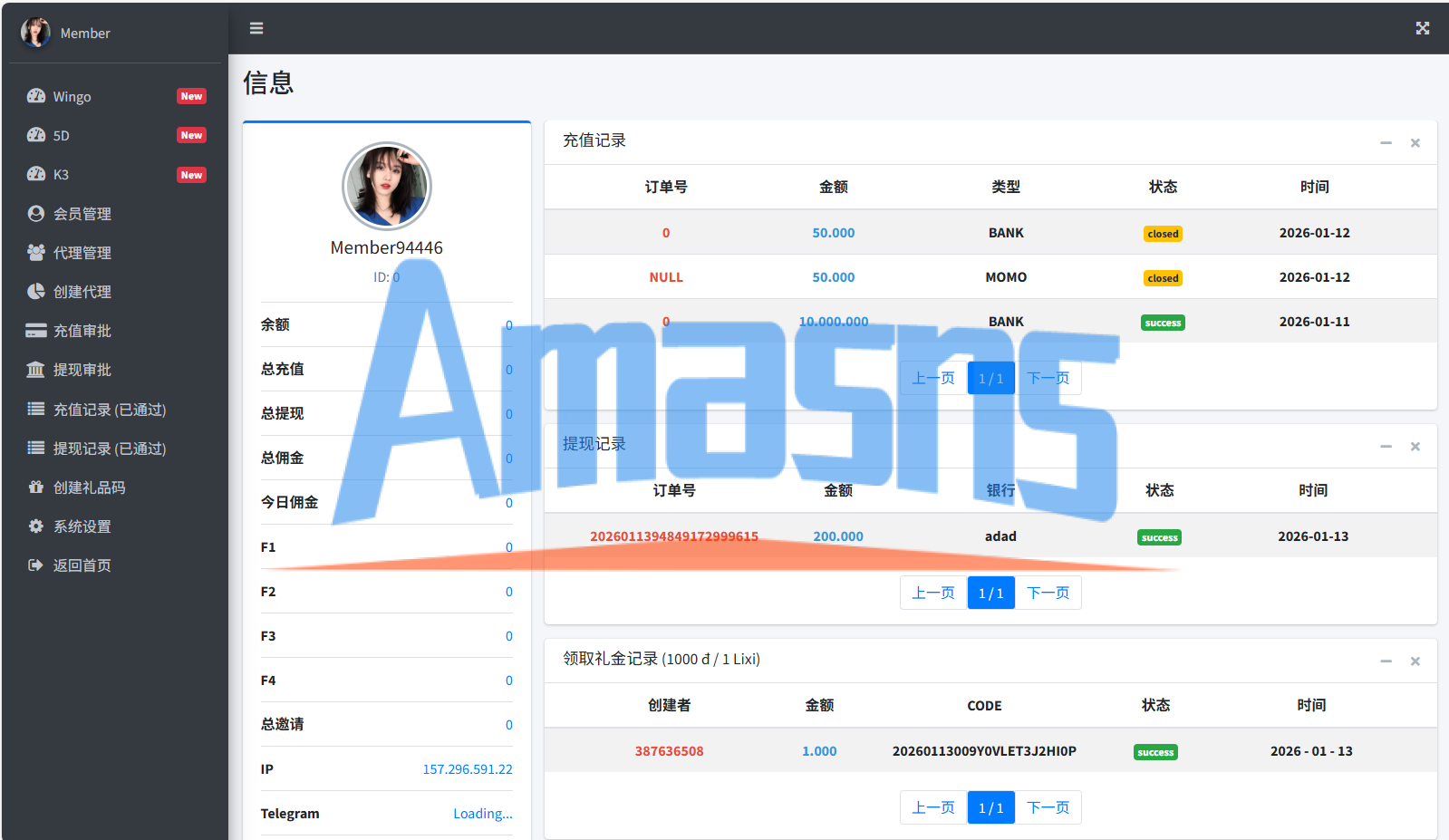Click the 创建礼品码 gift icon

tap(36, 487)
